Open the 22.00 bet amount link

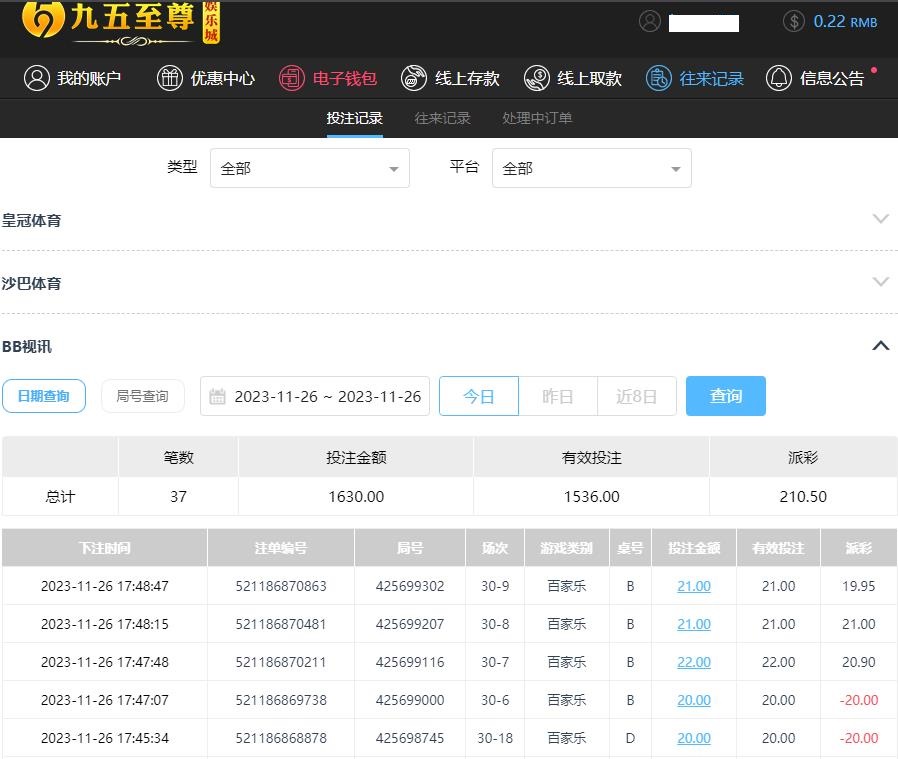point(694,662)
